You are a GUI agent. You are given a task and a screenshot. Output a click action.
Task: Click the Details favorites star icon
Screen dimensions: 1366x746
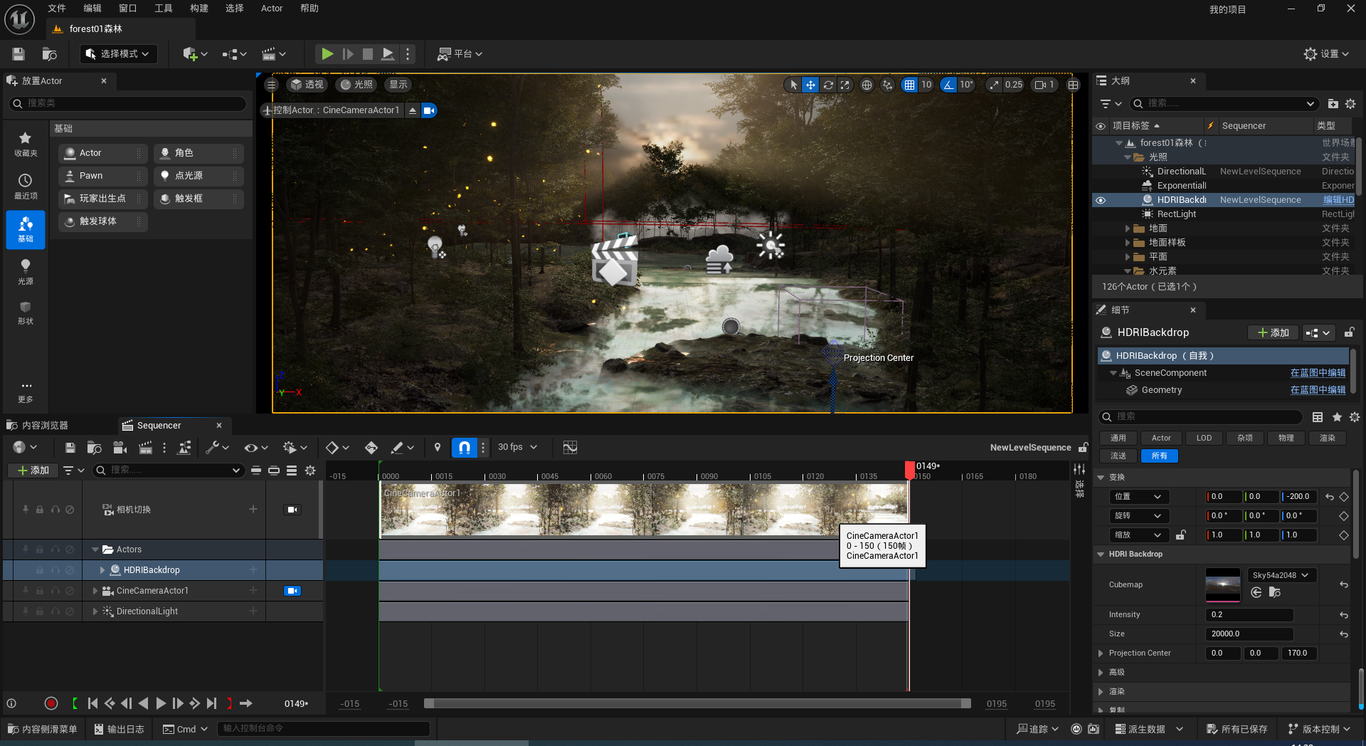point(1337,417)
